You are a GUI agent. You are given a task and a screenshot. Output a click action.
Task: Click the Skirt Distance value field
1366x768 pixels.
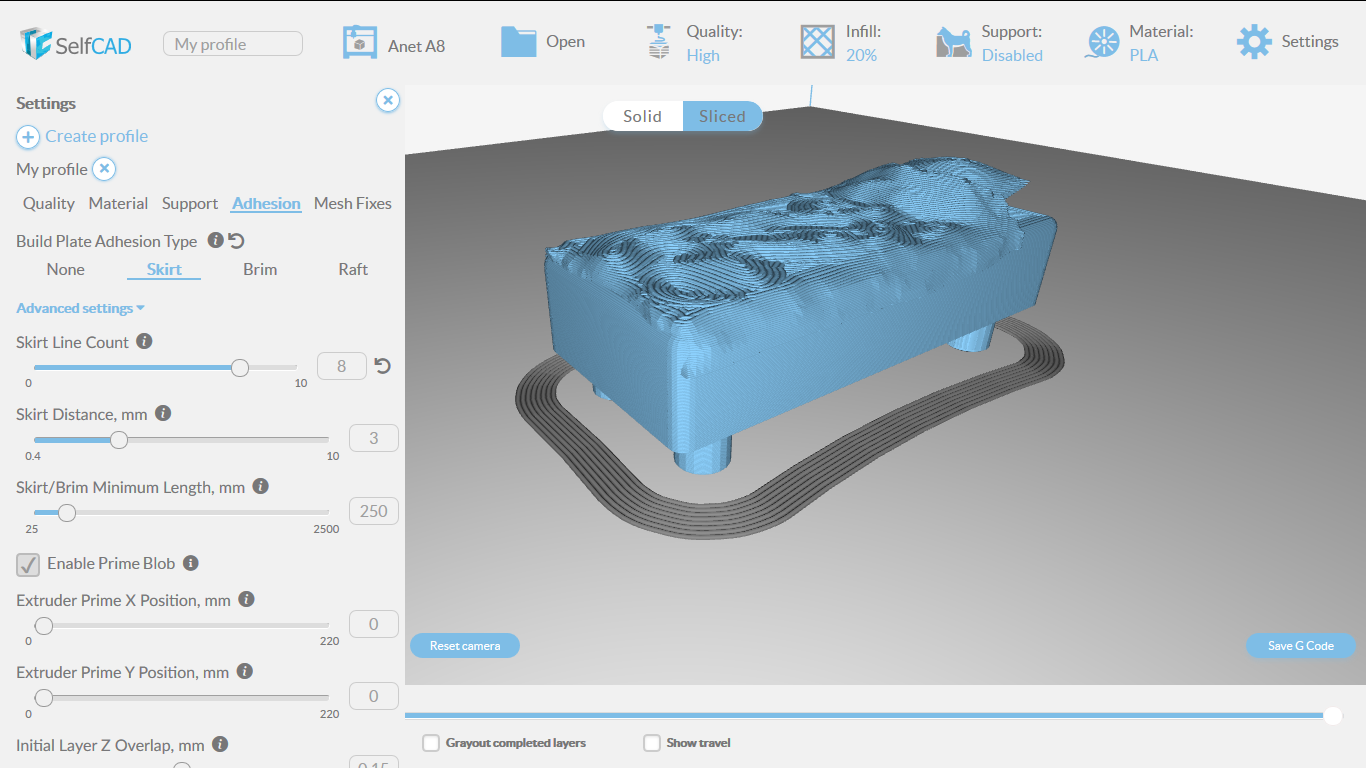coord(374,438)
